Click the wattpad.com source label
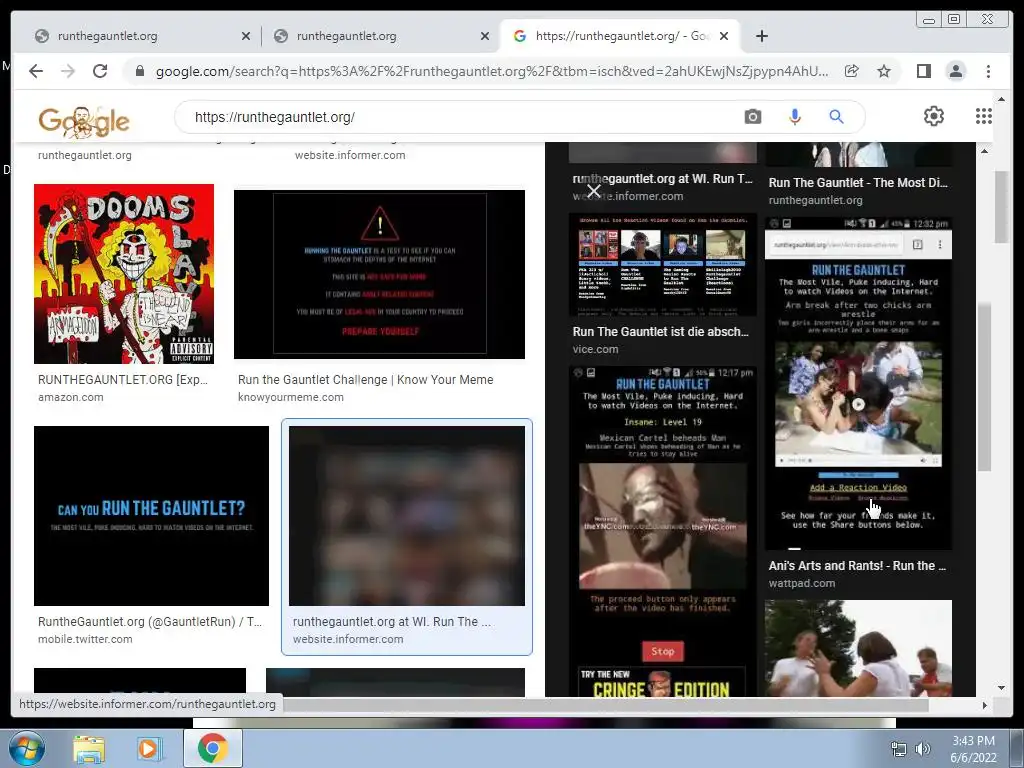 point(802,583)
